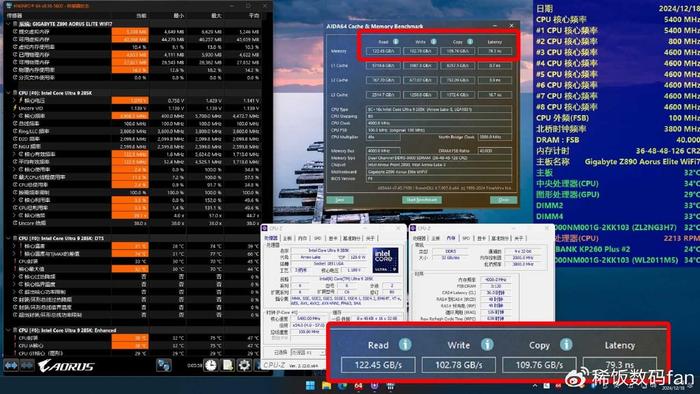This screenshot has height=394, width=700.
Task: Click CPU Type field in AIDA64 window
Action: click(439, 109)
